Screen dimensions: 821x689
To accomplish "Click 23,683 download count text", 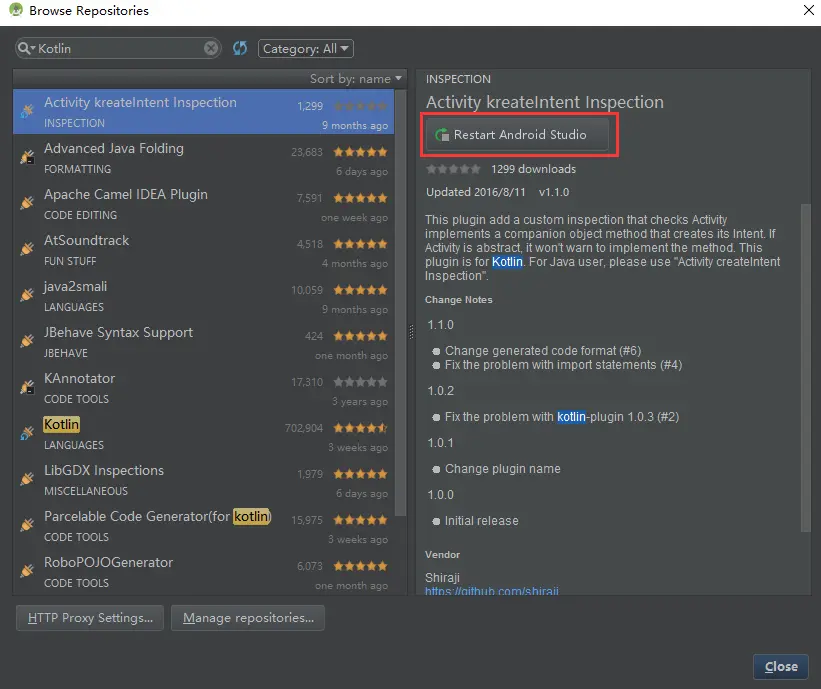I will (307, 152).
